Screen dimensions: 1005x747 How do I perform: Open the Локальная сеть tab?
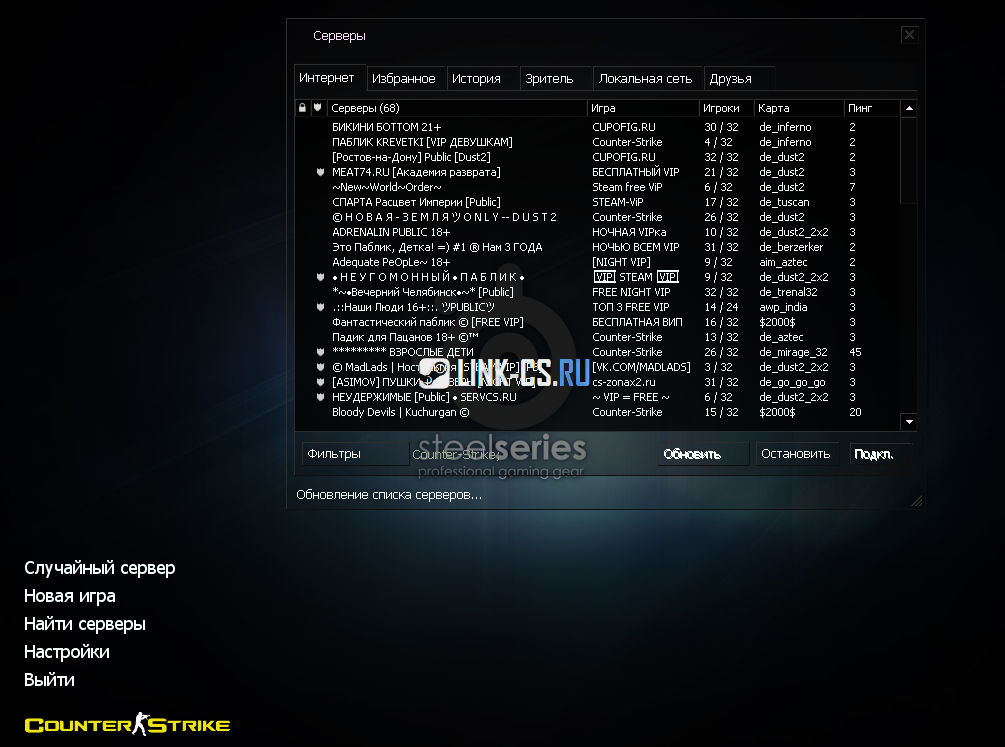(x=645, y=78)
